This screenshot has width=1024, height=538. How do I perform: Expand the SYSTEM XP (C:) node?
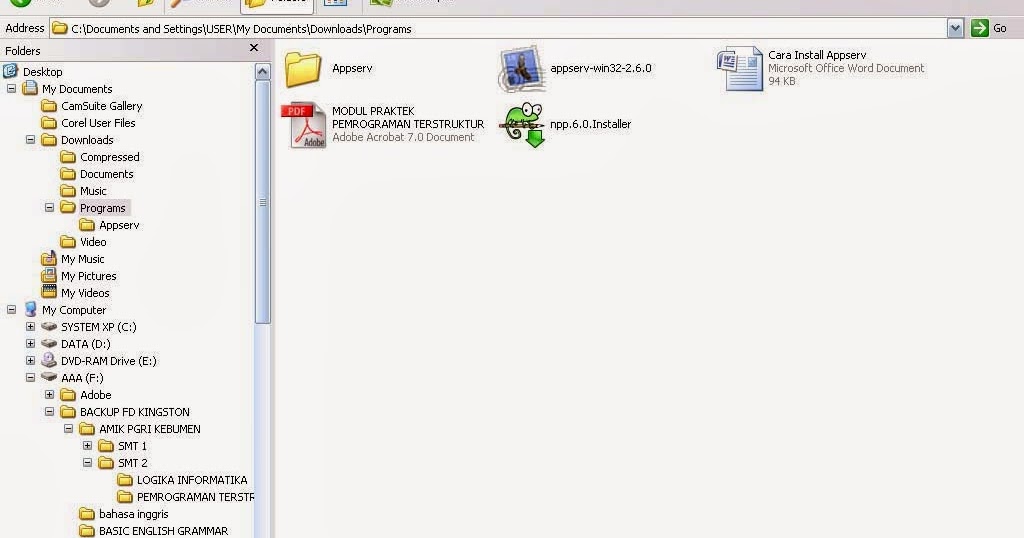30,326
